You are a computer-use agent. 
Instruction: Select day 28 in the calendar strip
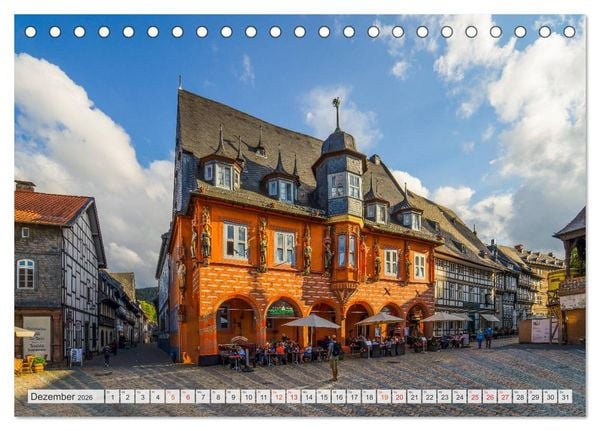[x=520, y=397]
